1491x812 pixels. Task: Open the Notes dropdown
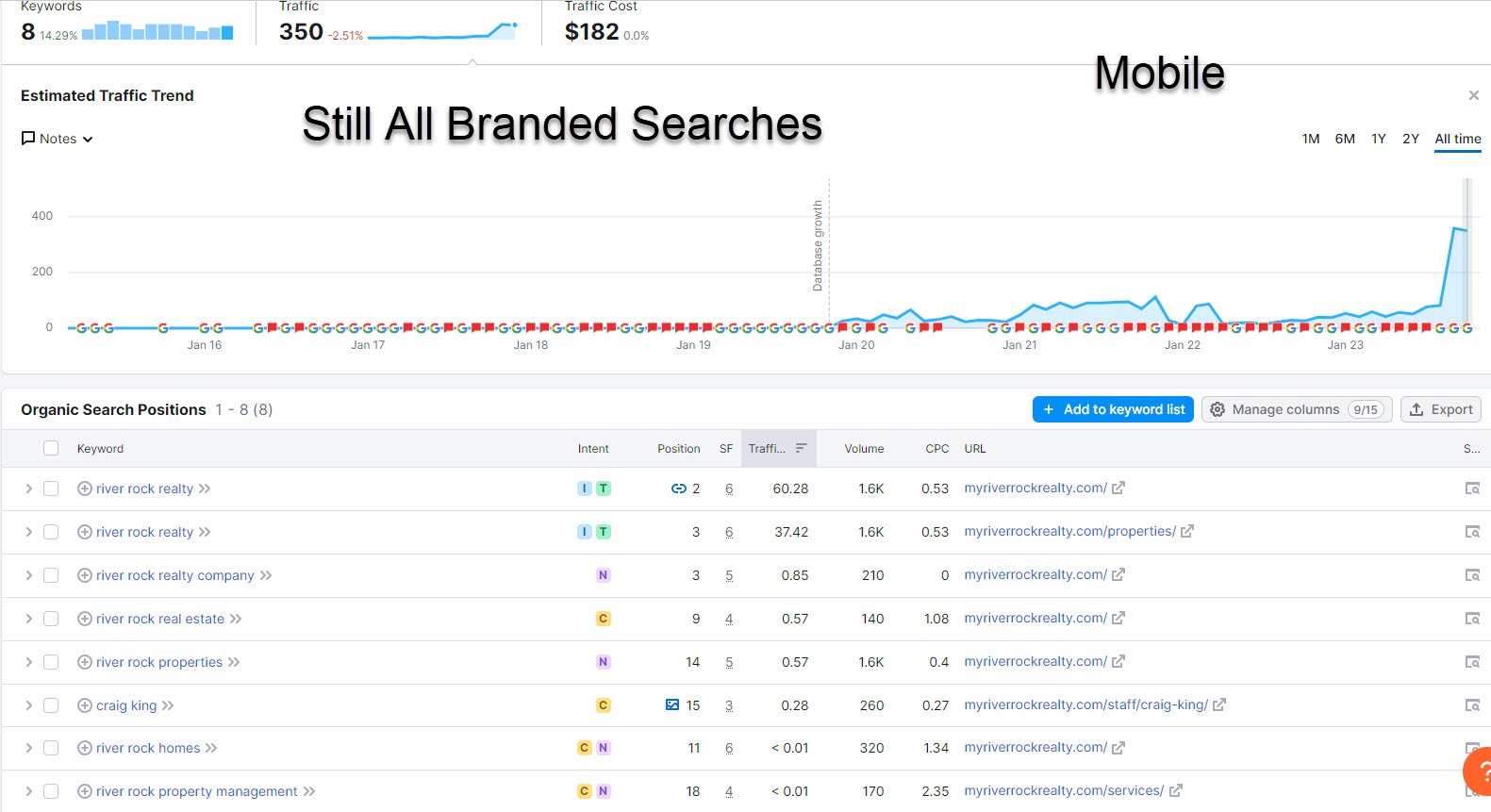[58, 139]
